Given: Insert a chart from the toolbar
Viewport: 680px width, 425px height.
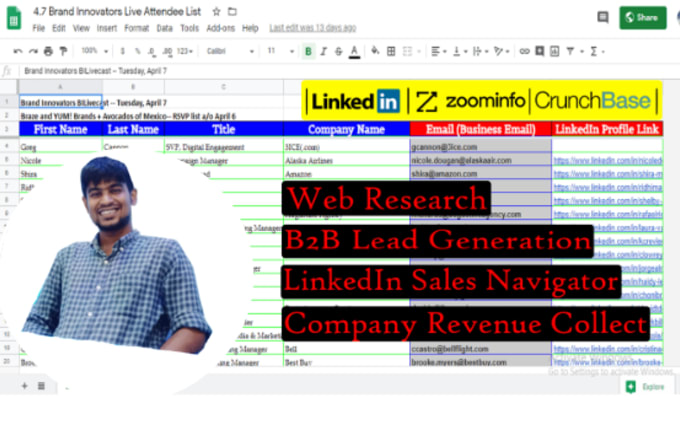Looking at the screenshot, I should tap(555, 51).
